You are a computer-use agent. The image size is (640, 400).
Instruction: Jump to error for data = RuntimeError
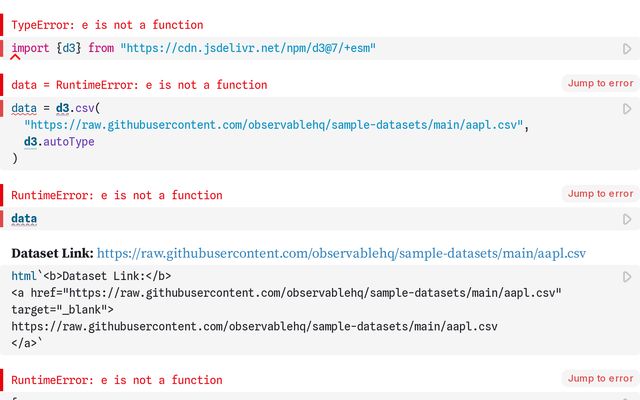point(600,84)
